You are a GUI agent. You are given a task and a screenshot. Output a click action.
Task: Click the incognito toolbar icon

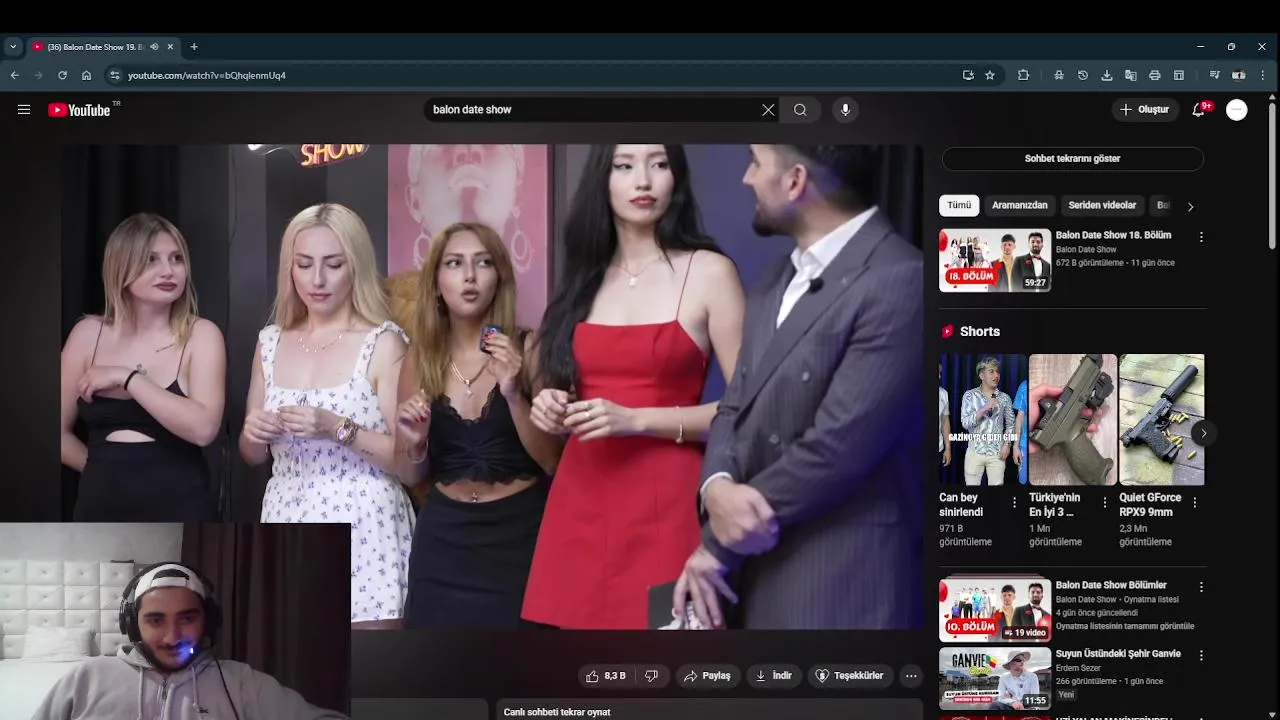(x=1059, y=75)
